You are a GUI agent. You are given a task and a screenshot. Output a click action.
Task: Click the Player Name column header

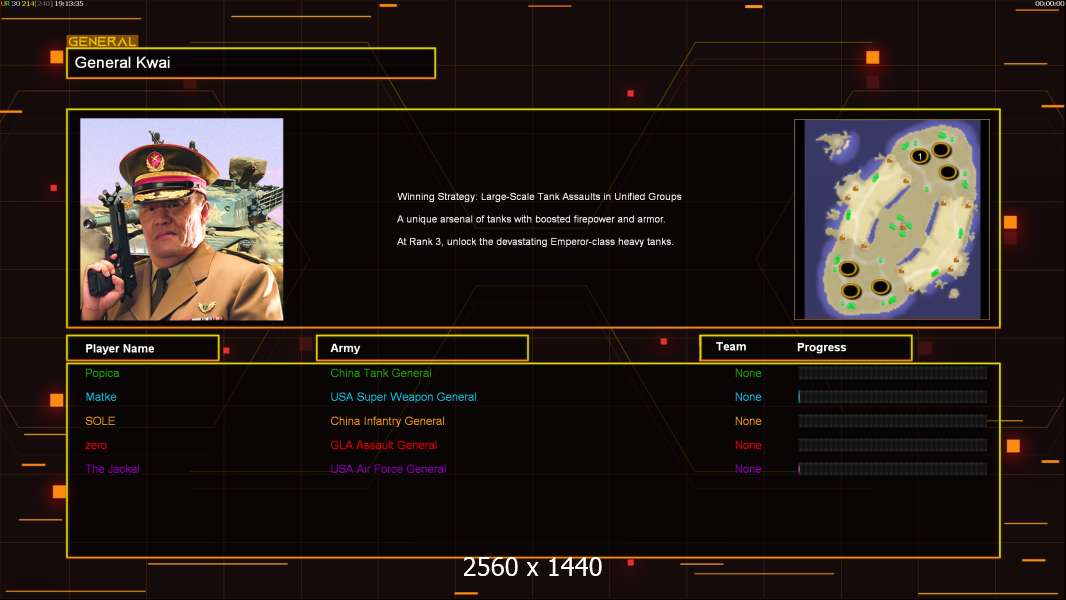coord(142,348)
